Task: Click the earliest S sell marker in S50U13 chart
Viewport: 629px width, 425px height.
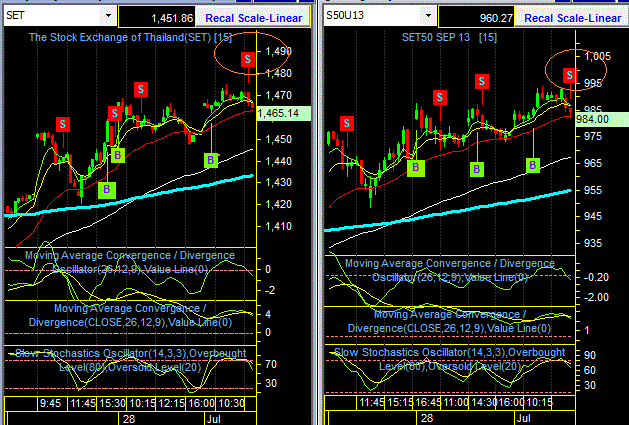Action: [x=347, y=123]
